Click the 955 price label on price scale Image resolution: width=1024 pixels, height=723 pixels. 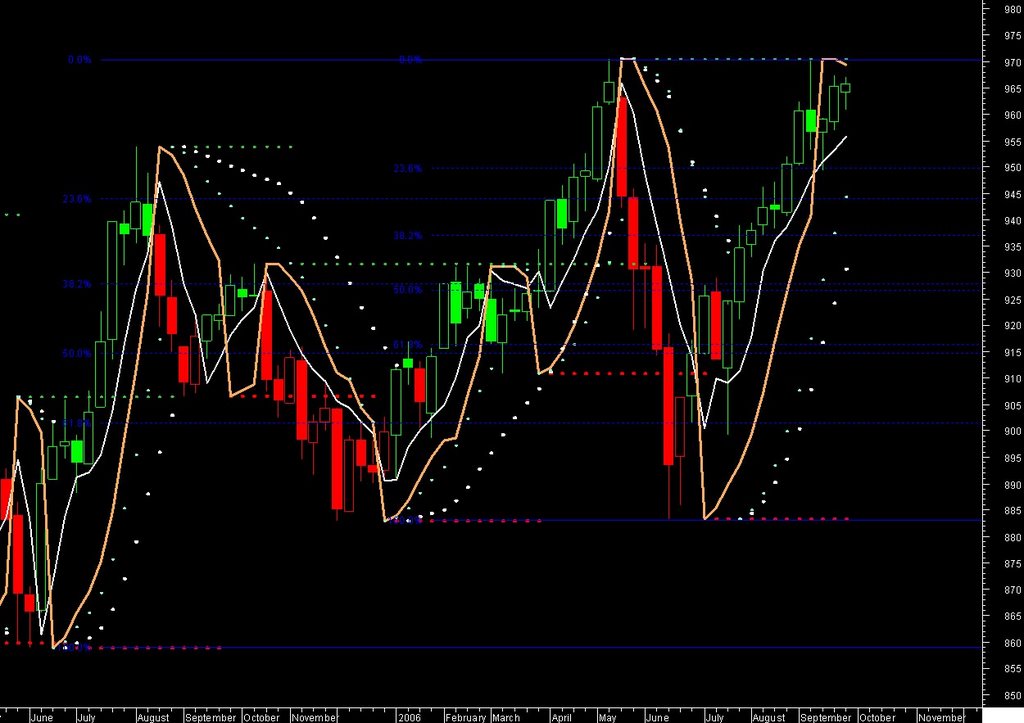tap(1012, 142)
